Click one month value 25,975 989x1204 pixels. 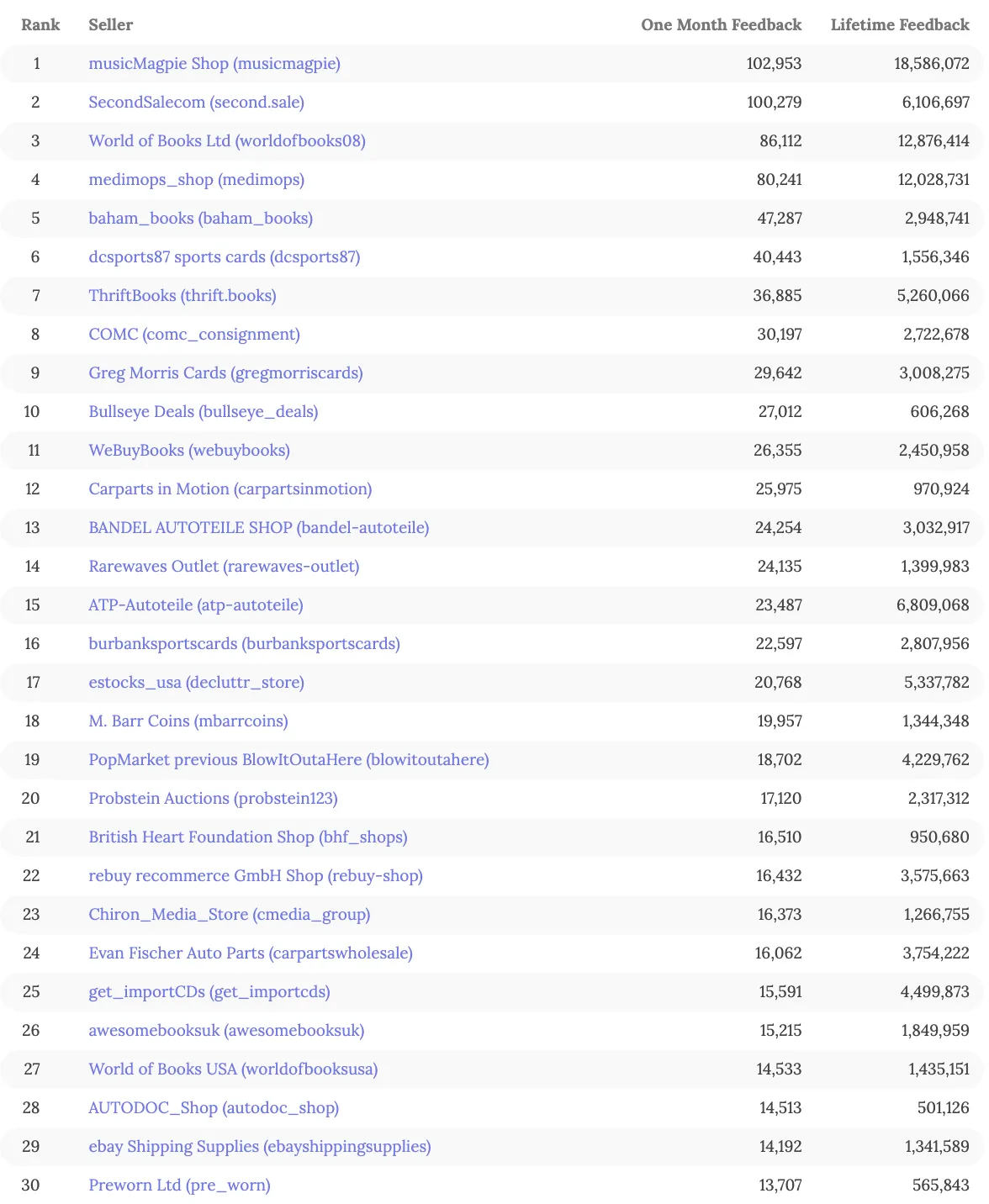point(779,489)
